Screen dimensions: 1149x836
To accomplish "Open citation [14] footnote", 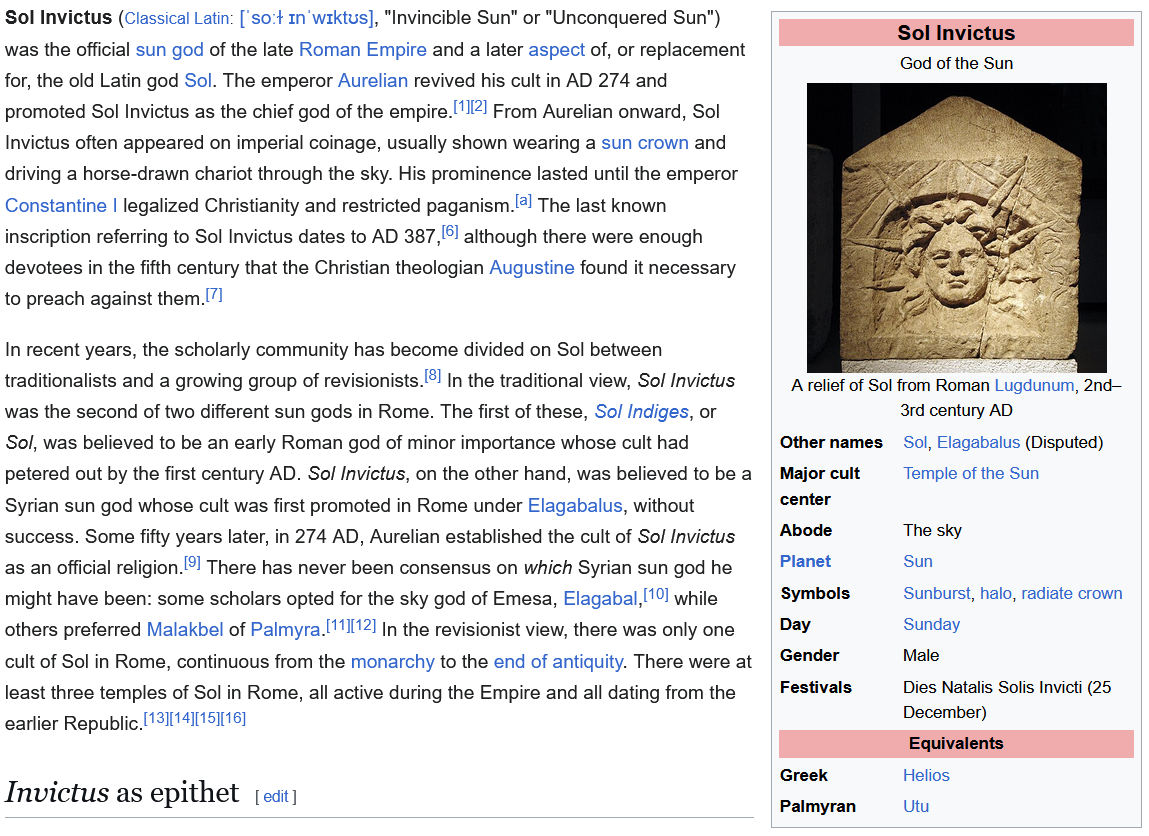I will [x=182, y=718].
